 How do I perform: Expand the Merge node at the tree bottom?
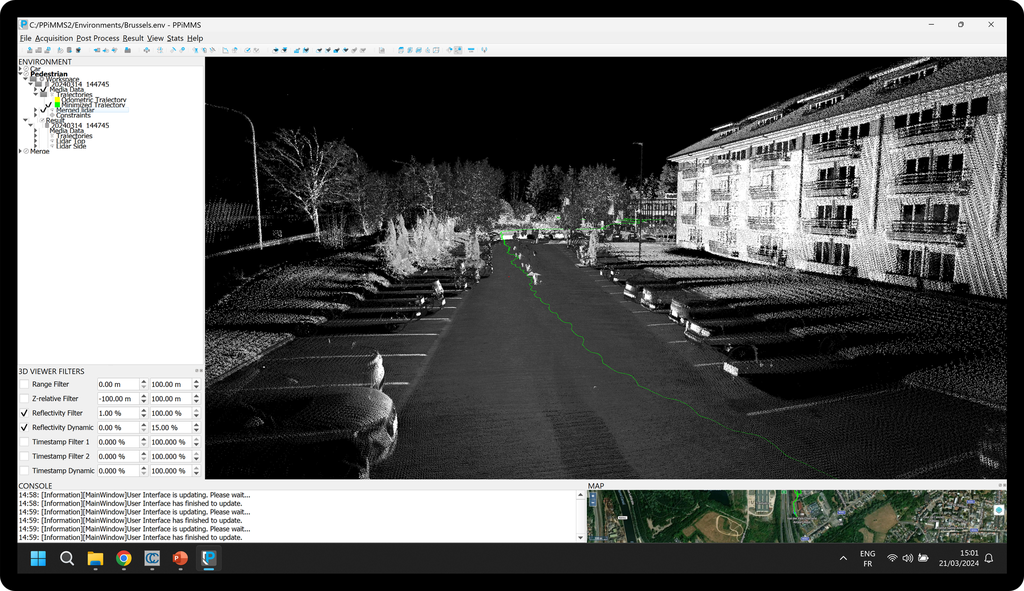[20, 151]
